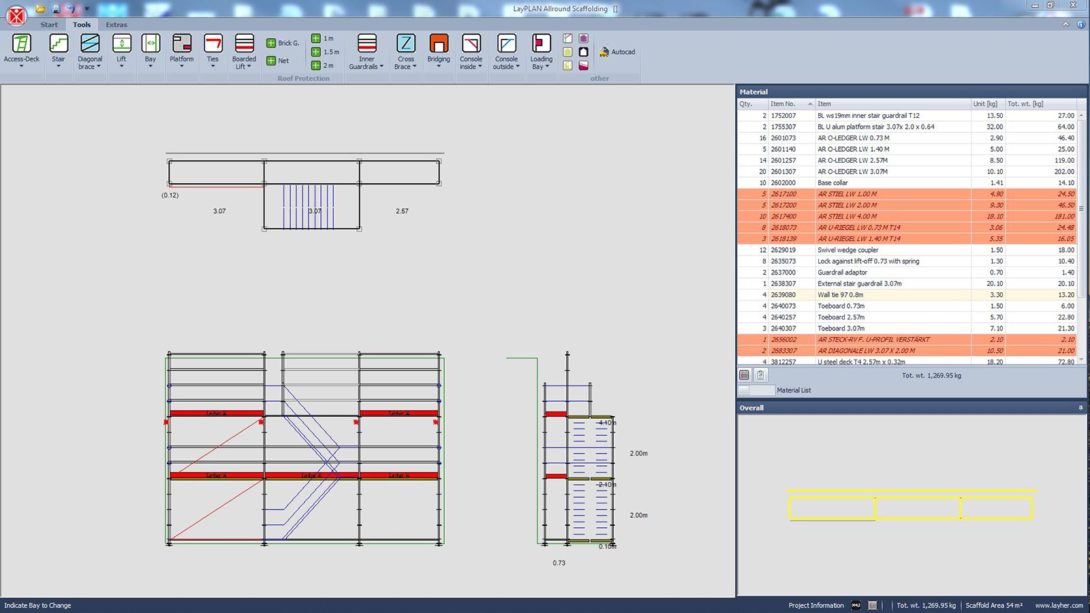Image resolution: width=1090 pixels, height=613 pixels.
Task: Choose the 1 m roof protection option
Action: pos(322,38)
